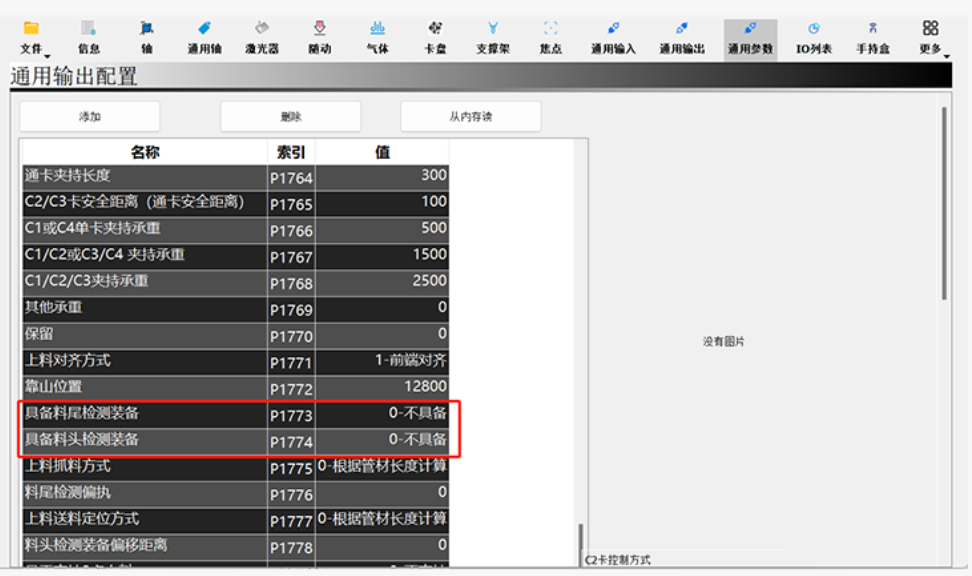972x576 pixels.
Task: Open the 气体 (Gas) configuration icon
Action: [377, 37]
